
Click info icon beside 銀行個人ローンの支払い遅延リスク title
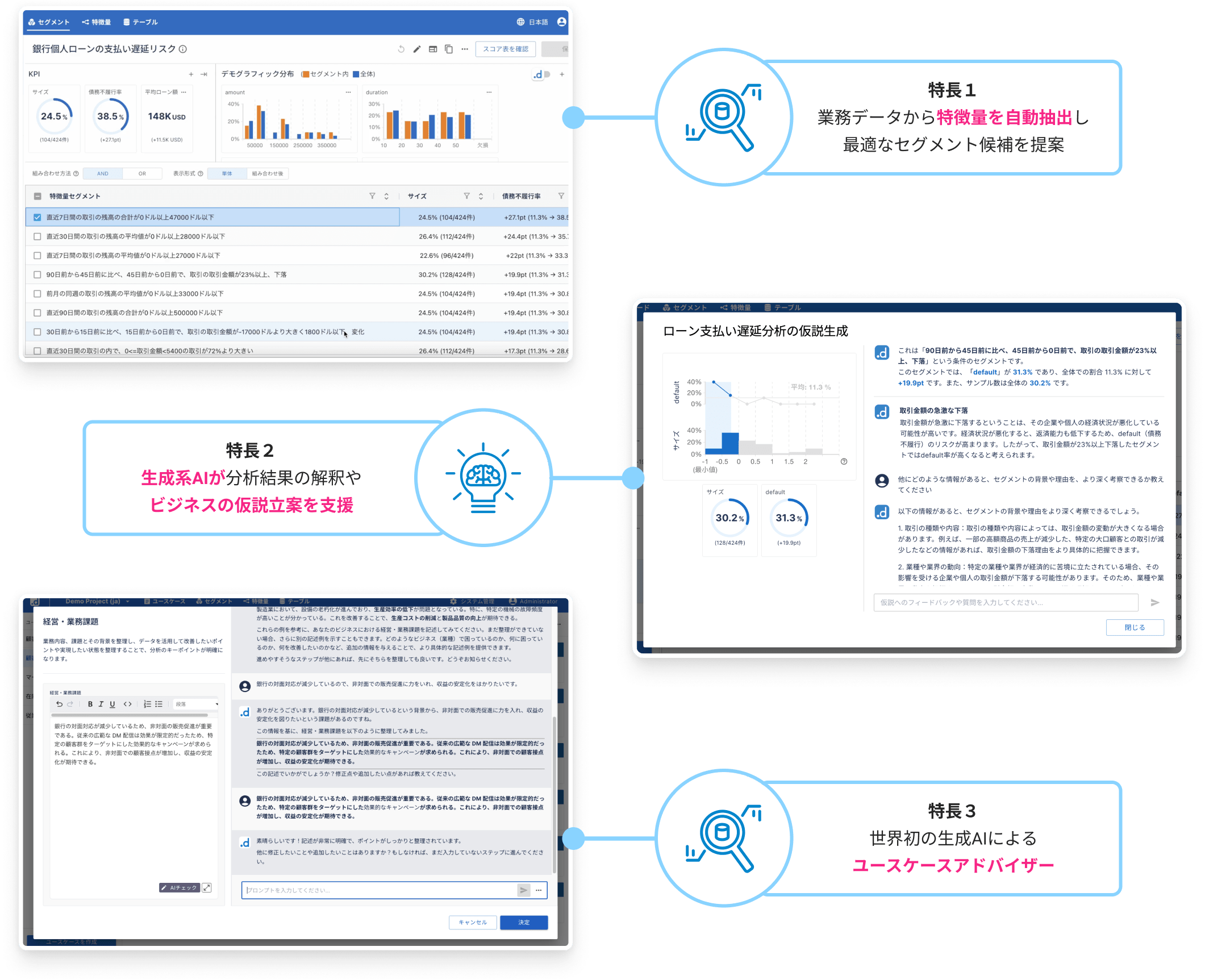183,49
